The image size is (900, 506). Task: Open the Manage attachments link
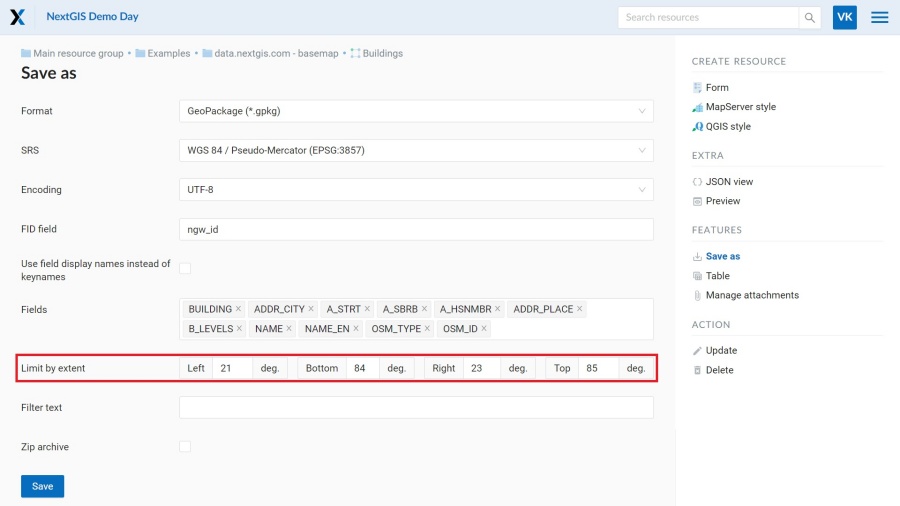click(x=752, y=295)
